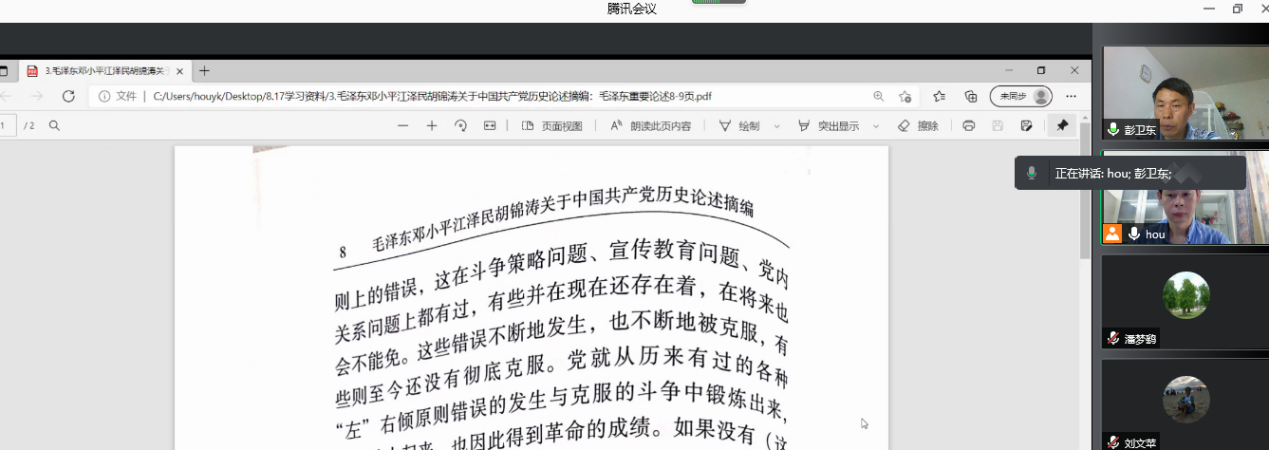Expand the Draw tool dropdown arrow
Screen dimensions: 1269x450
point(777,126)
